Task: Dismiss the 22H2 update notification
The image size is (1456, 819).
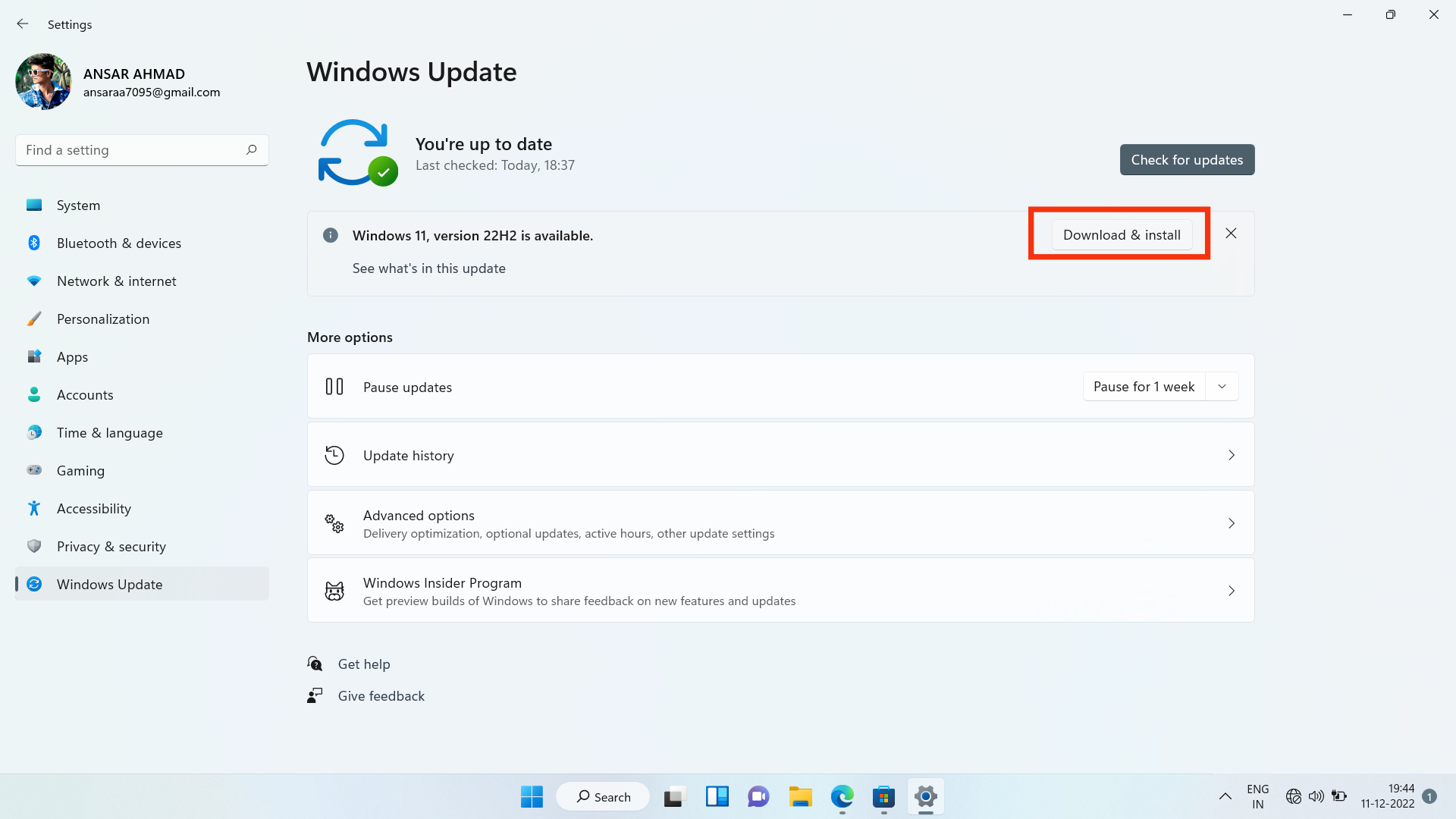Action: point(1231,234)
